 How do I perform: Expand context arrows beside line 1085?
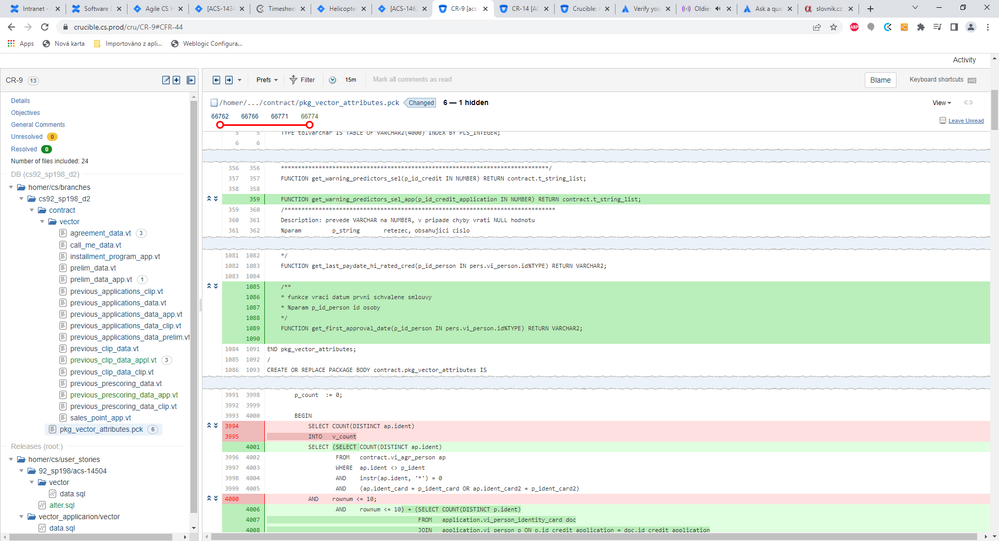[212, 286]
